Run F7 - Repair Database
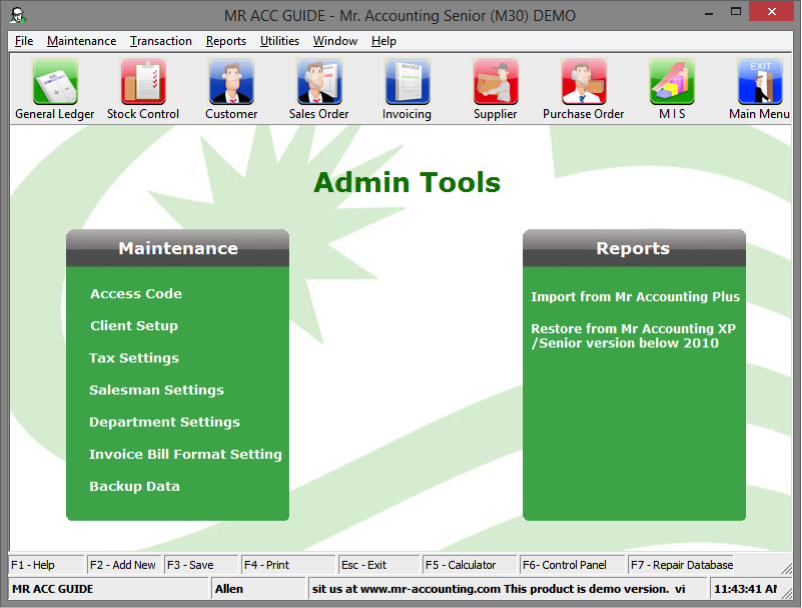The image size is (802, 608). pyautogui.click(x=681, y=565)
